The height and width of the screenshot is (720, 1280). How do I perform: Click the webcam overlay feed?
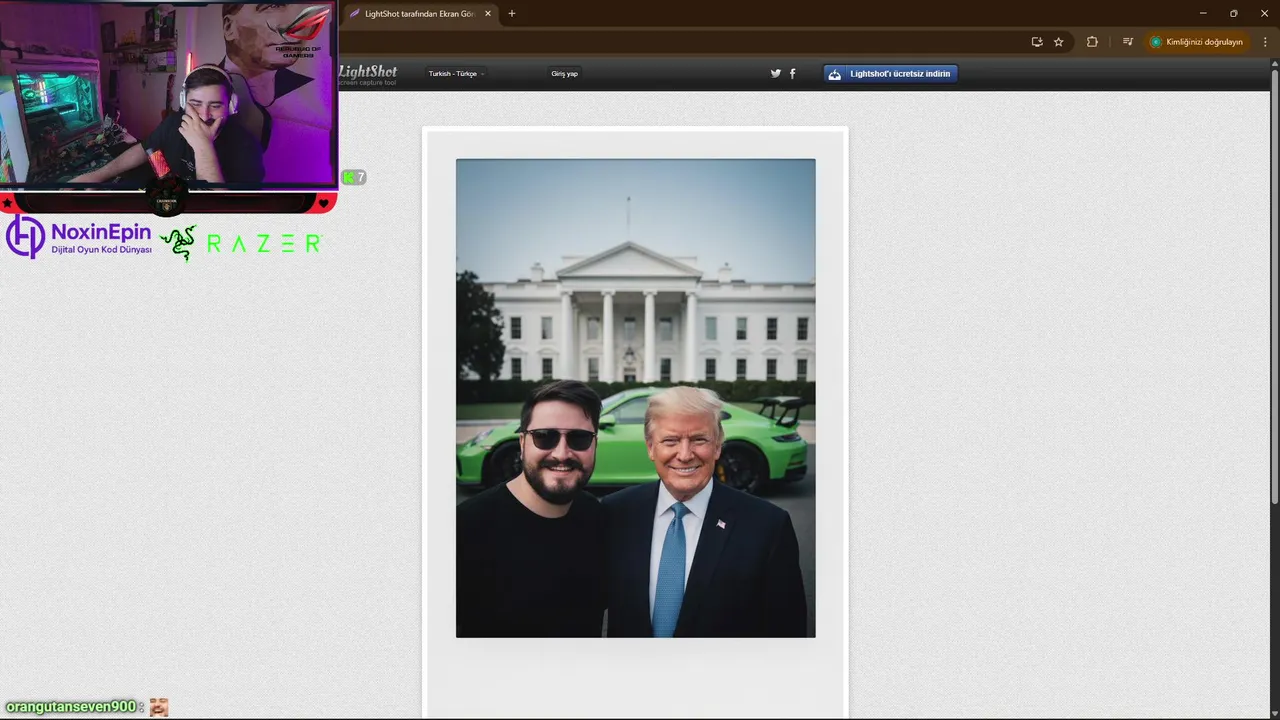(x=168, y=94)
